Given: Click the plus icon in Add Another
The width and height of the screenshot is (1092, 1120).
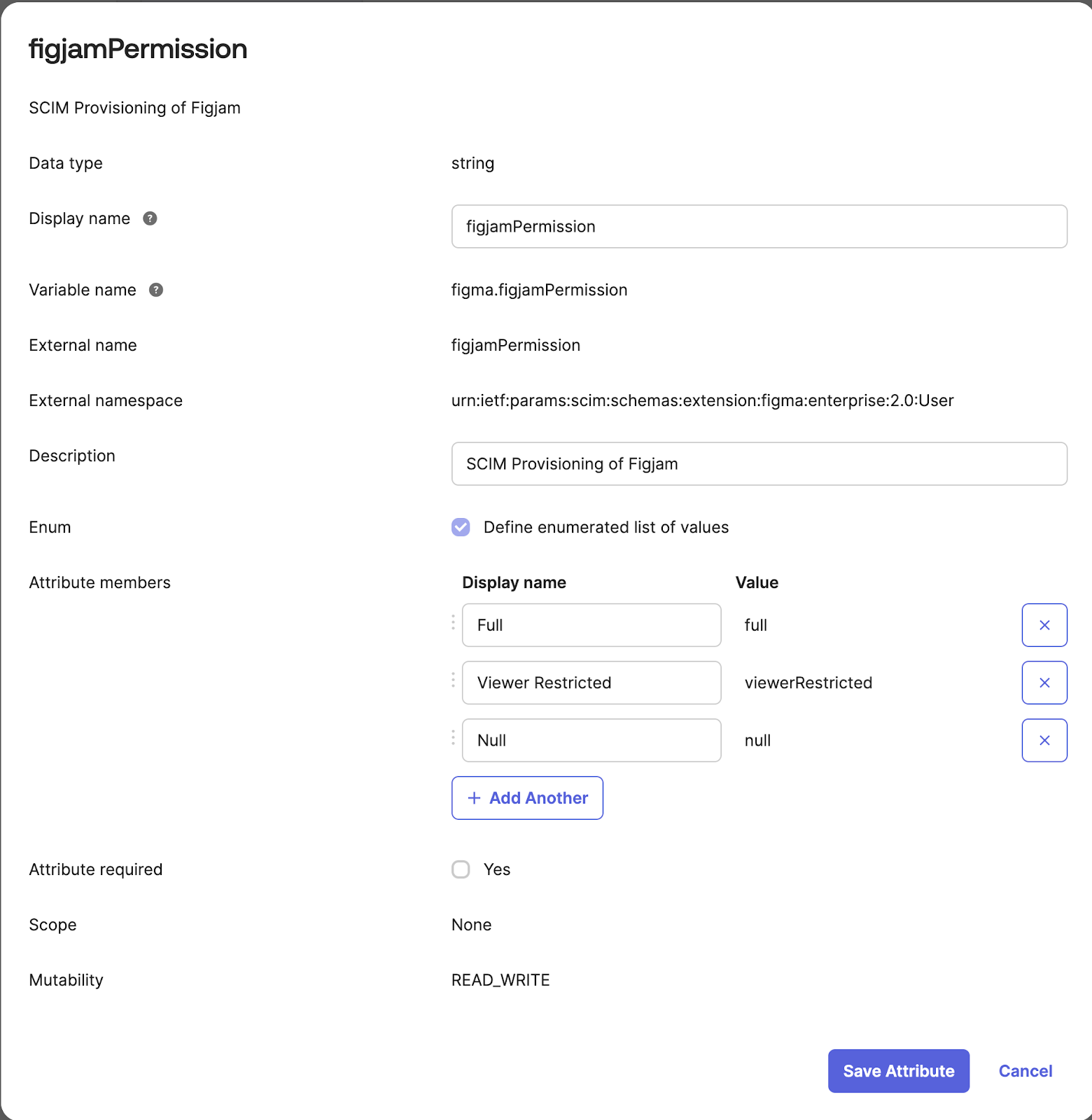Looking at the screenshot, I should coord(474,798).
